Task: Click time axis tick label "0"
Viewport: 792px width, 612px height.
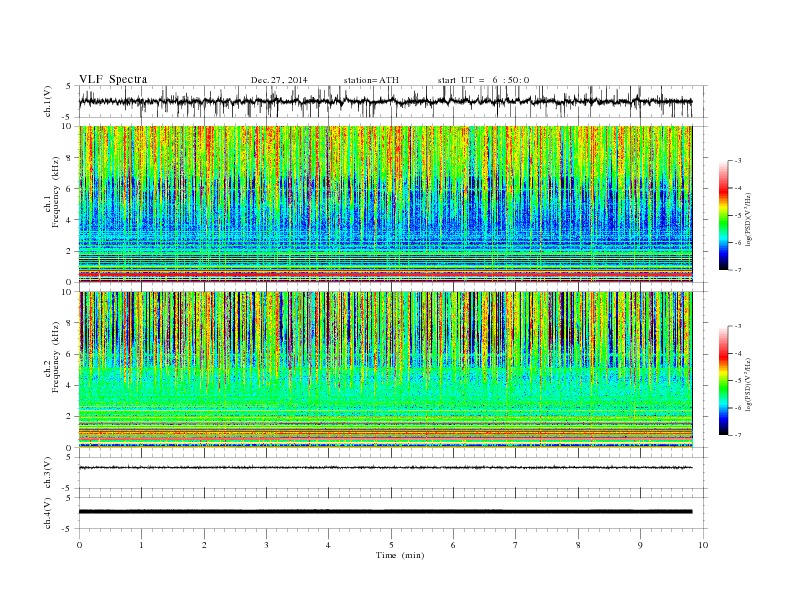Action: coord(79,545)
